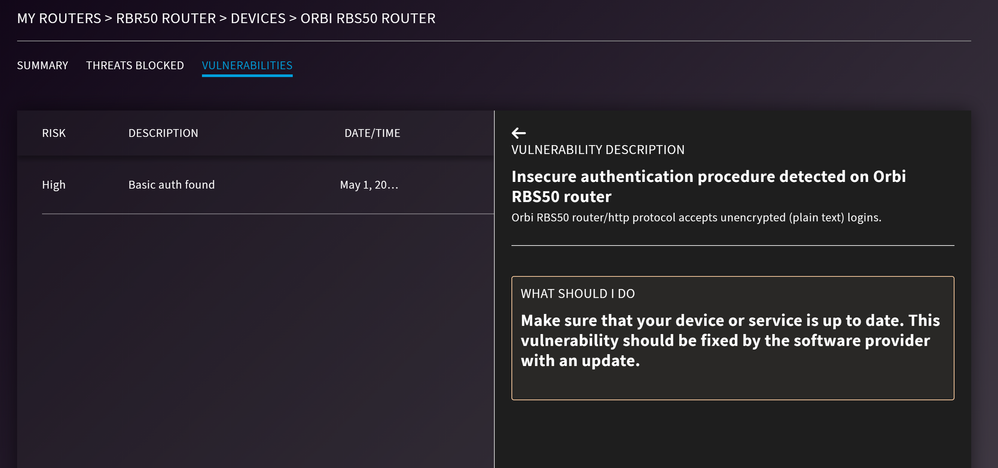998x468 pixels.
Task: Click the Date/Time column header
Action: pos(372,133)
